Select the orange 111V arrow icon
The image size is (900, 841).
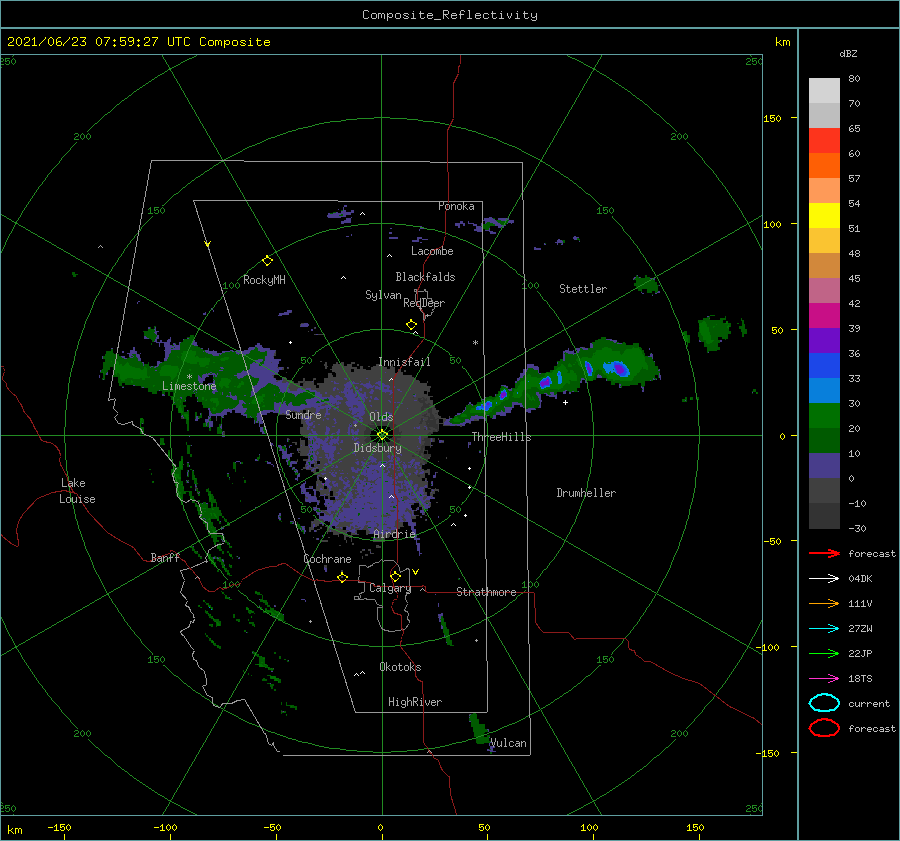(x=824, y=603)
